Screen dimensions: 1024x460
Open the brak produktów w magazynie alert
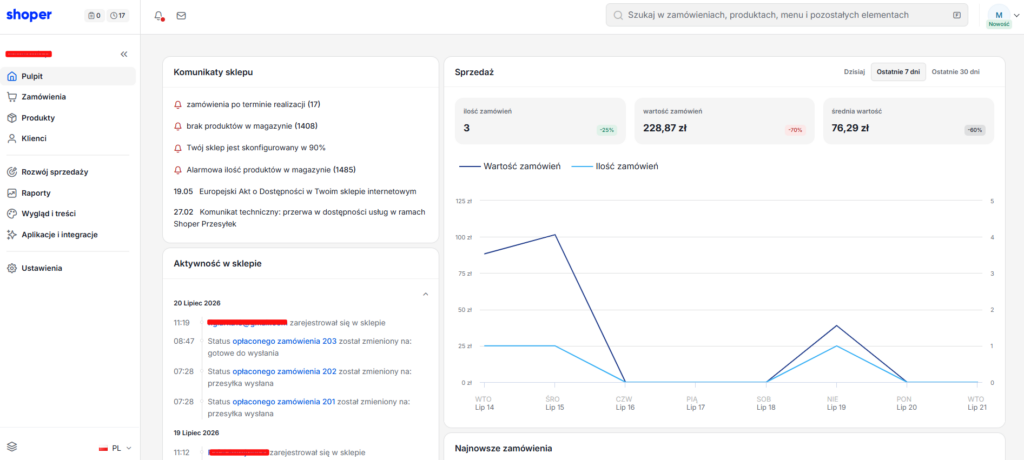point(246,126)
